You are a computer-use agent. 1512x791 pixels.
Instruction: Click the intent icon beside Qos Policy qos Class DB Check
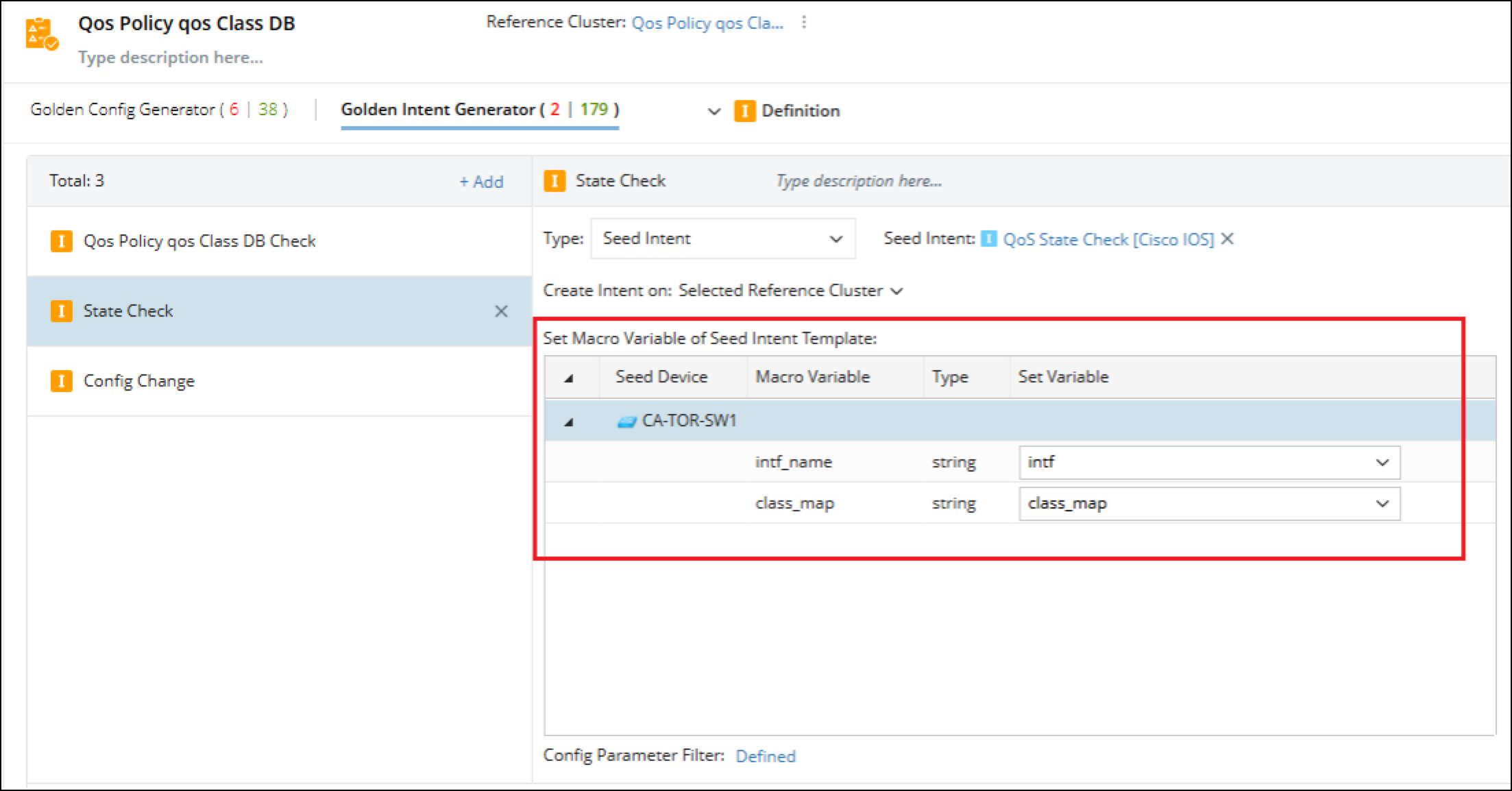point(61,241)
